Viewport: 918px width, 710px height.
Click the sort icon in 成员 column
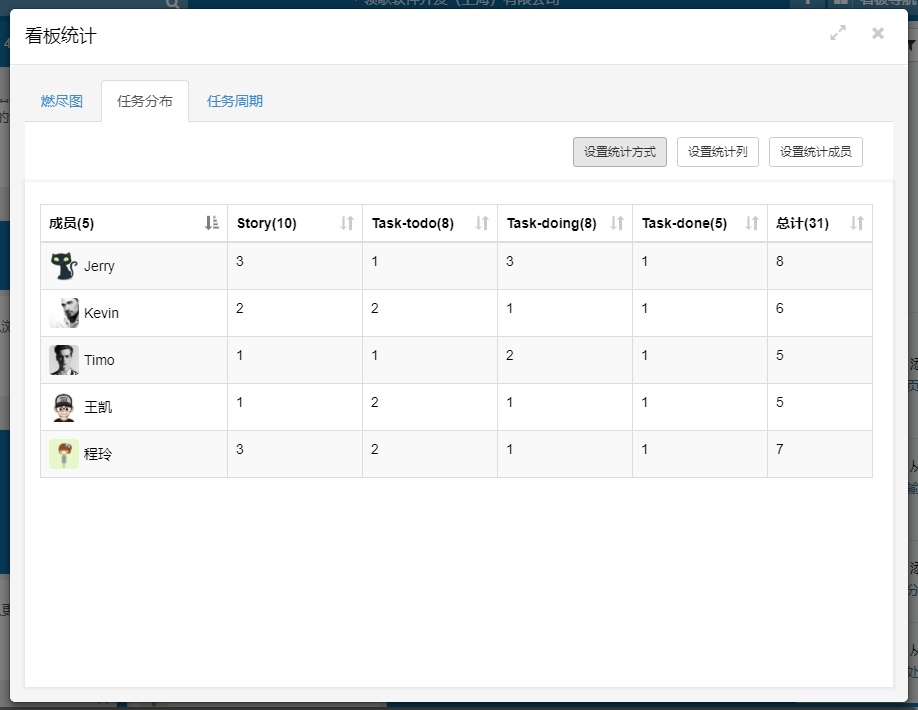click(x=211, y=223)
